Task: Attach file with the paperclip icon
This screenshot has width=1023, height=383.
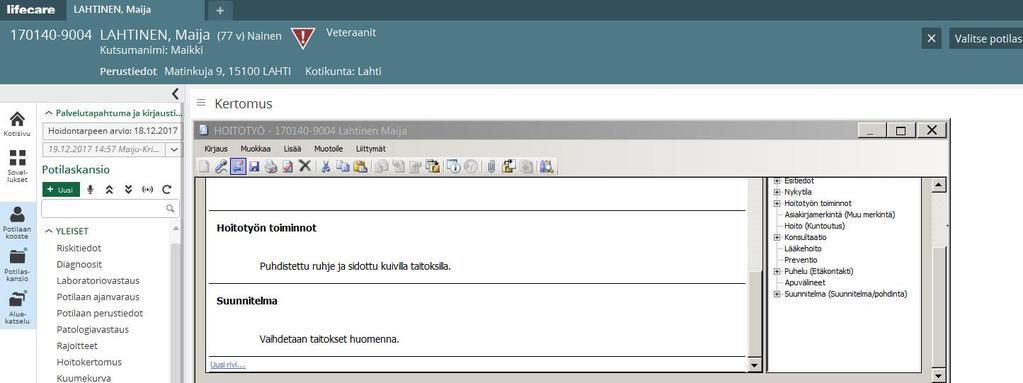Action: [x=491, y=166]
